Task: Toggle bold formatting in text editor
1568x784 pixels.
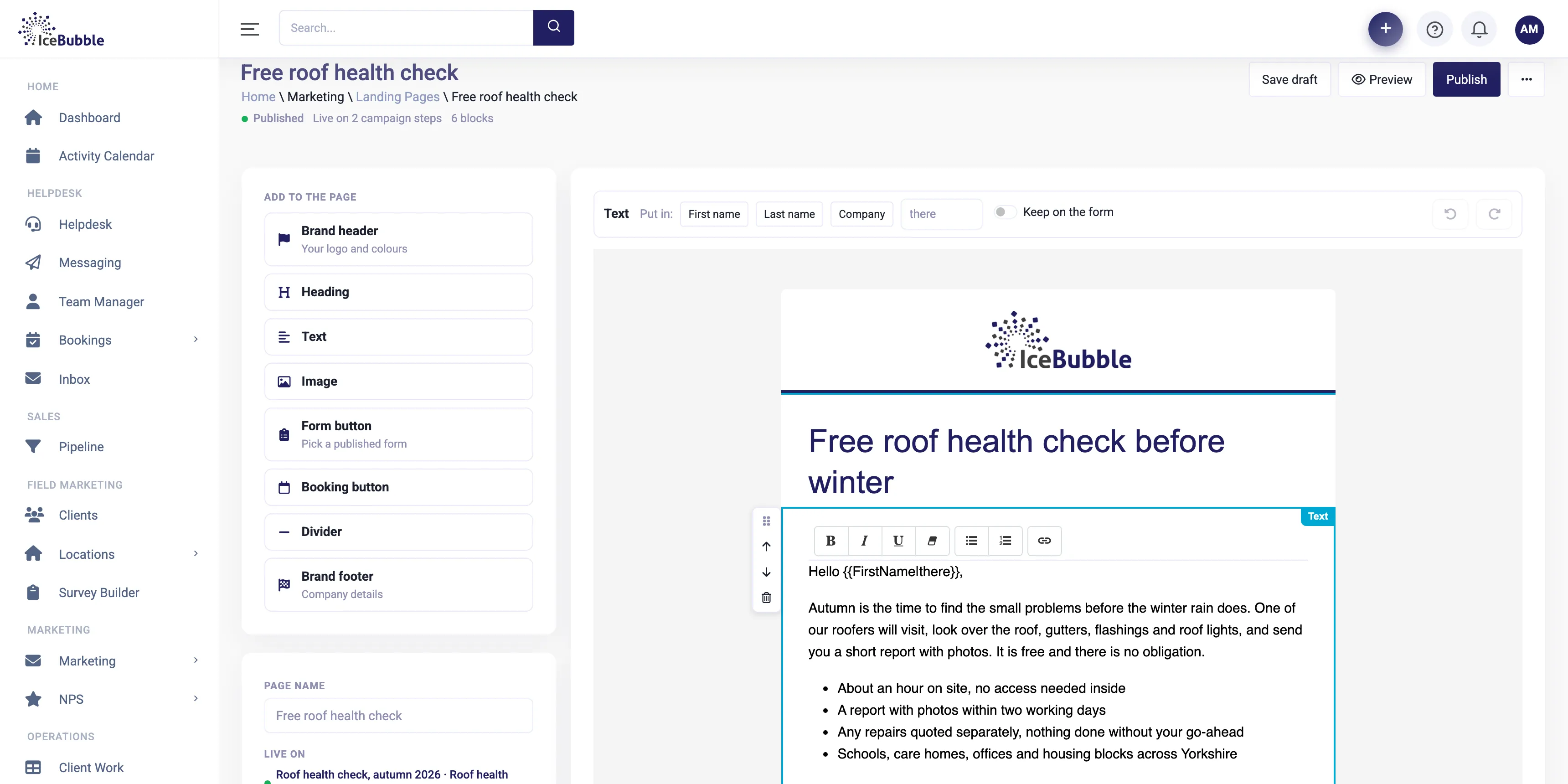Action: point(830,541)
